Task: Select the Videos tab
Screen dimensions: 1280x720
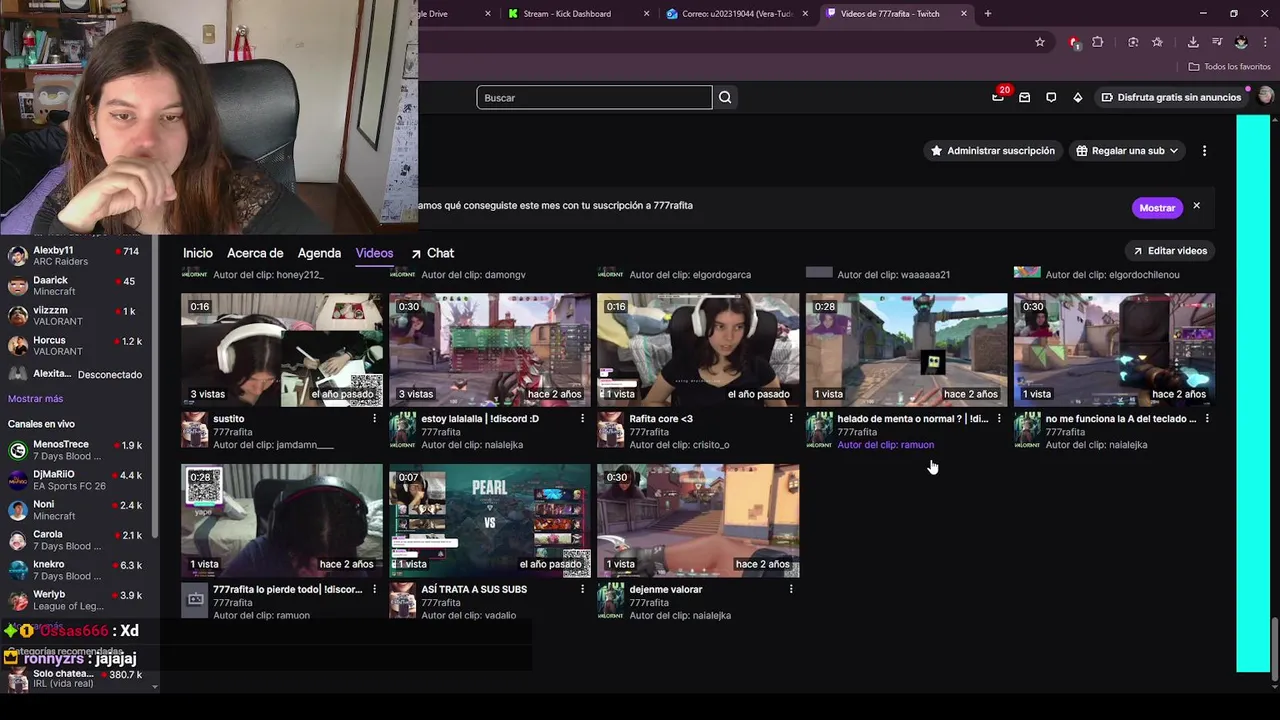Action: [374, 253]
